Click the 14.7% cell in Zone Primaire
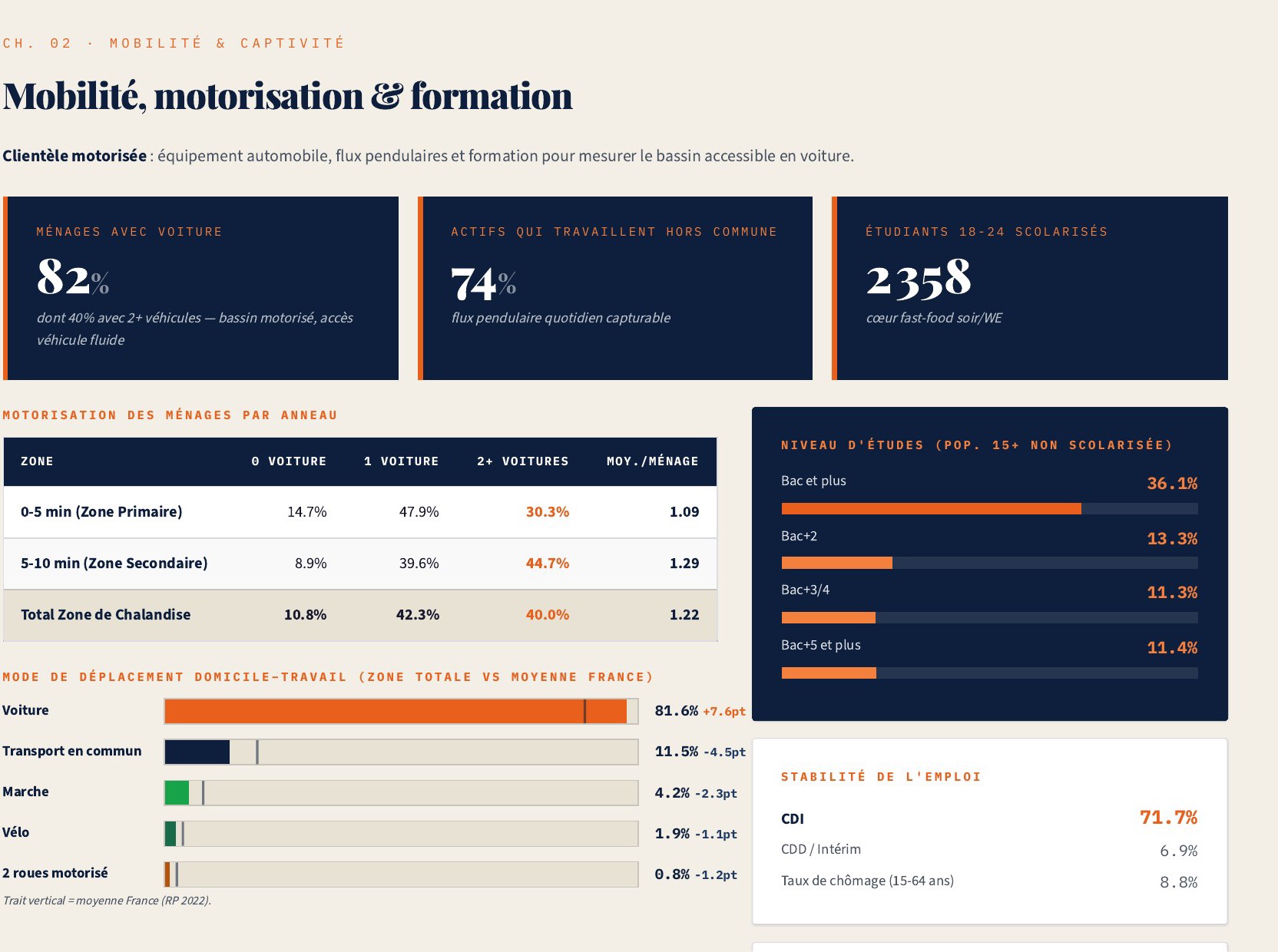Screen dimensions: 1278x952 coord(307,512)
